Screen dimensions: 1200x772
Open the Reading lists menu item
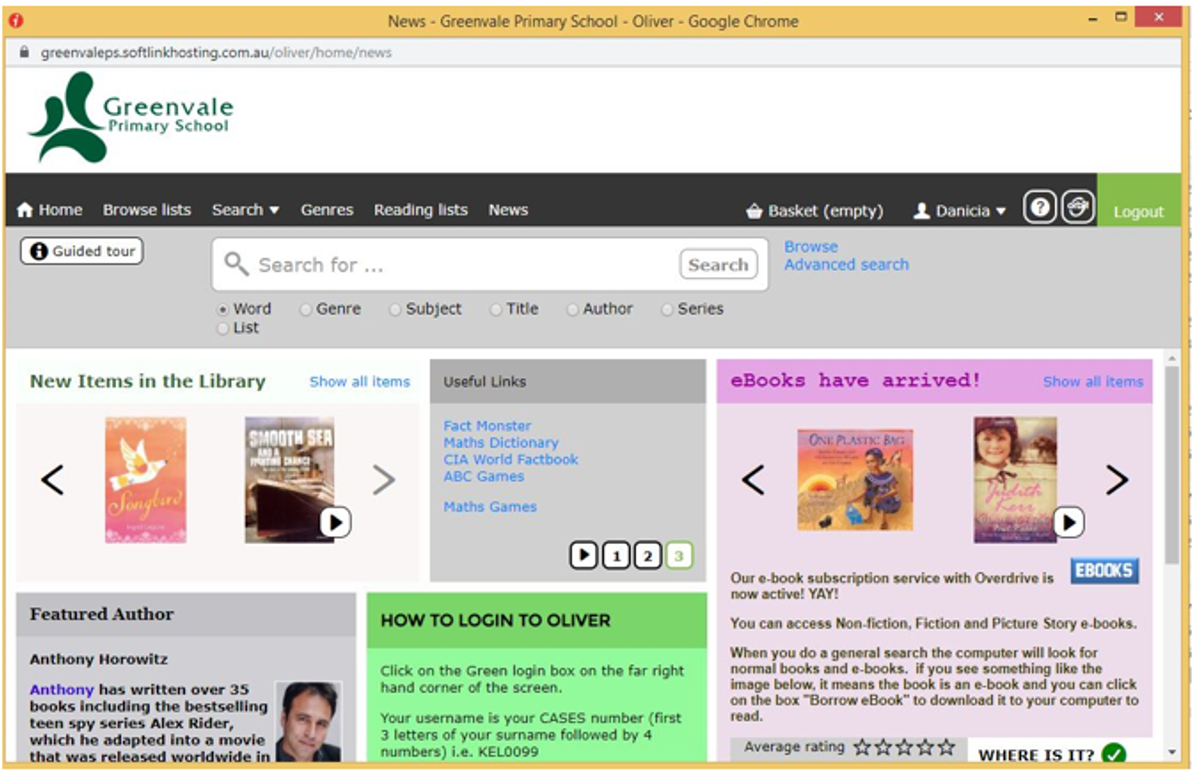click(420, 210)
